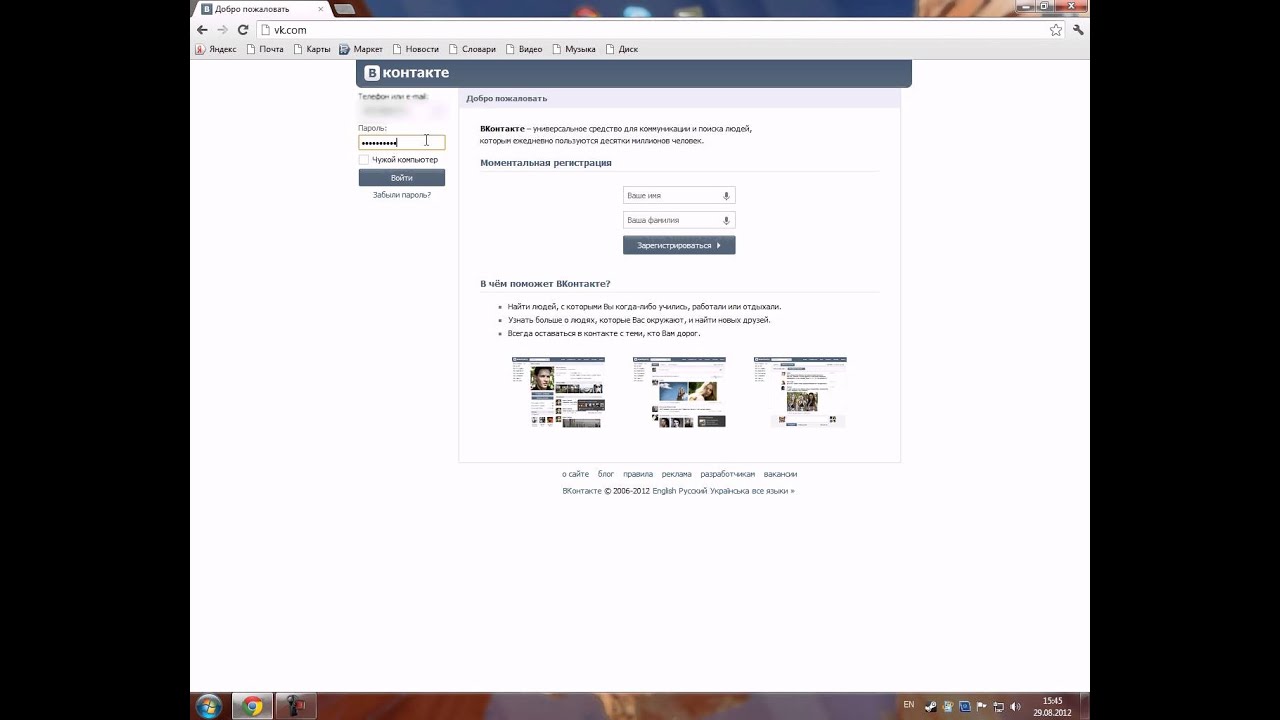The height and width of the screenshot is (720, 1280).
Task: Open the Почта bookmark
Action: (x=265, y=49)
